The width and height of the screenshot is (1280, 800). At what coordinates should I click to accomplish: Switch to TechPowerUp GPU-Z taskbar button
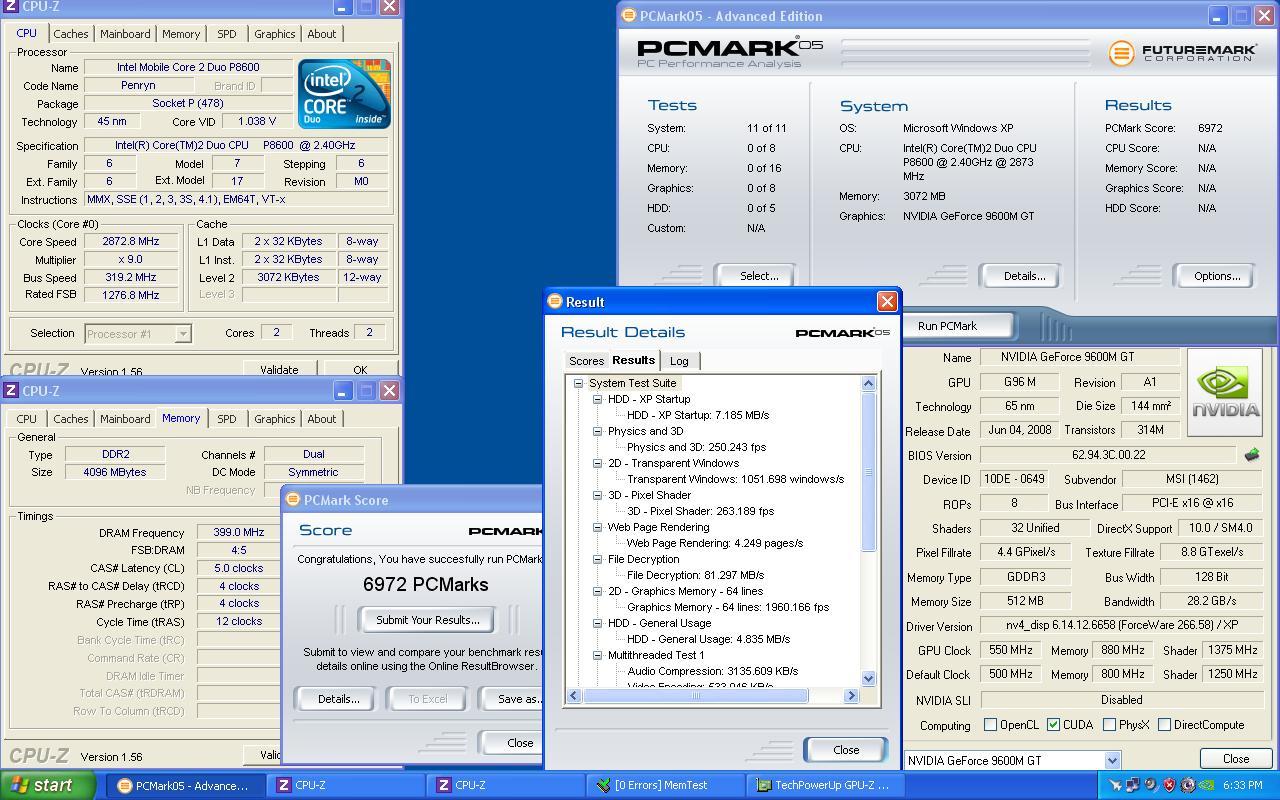click(x=826, y=785)
